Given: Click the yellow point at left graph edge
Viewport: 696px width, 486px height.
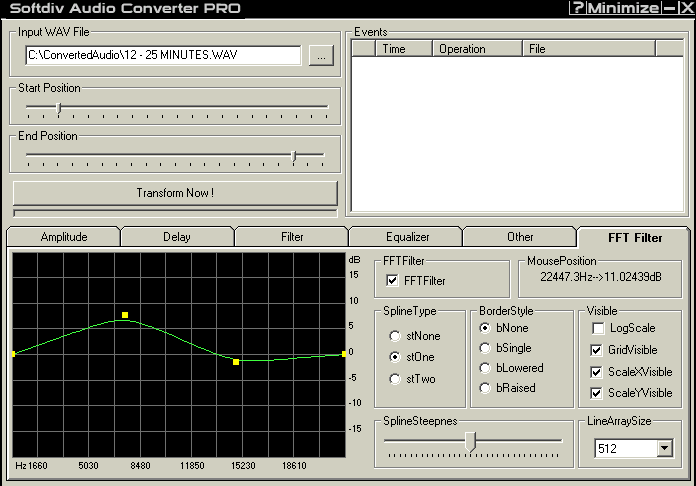Looking at the screenshot, I should (x=14, y=354).
